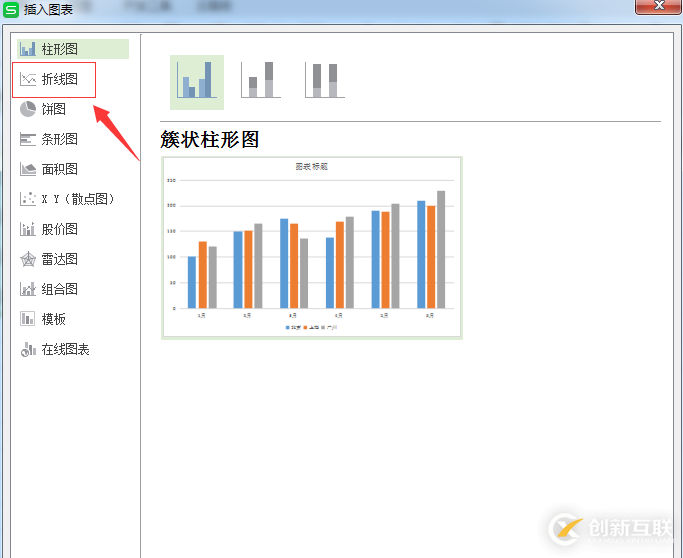Click the green WPS icon in title bar
This screenshot has width=683, height=558.
[11, 9]
